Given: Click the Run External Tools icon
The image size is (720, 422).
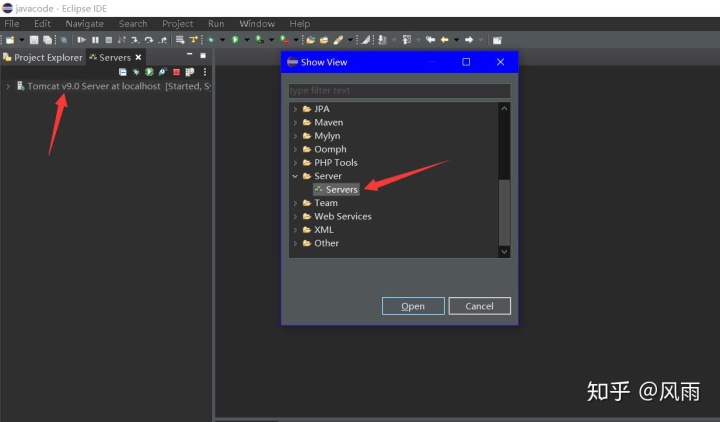Looking at the screenshot, I should (x=284, y=40).
